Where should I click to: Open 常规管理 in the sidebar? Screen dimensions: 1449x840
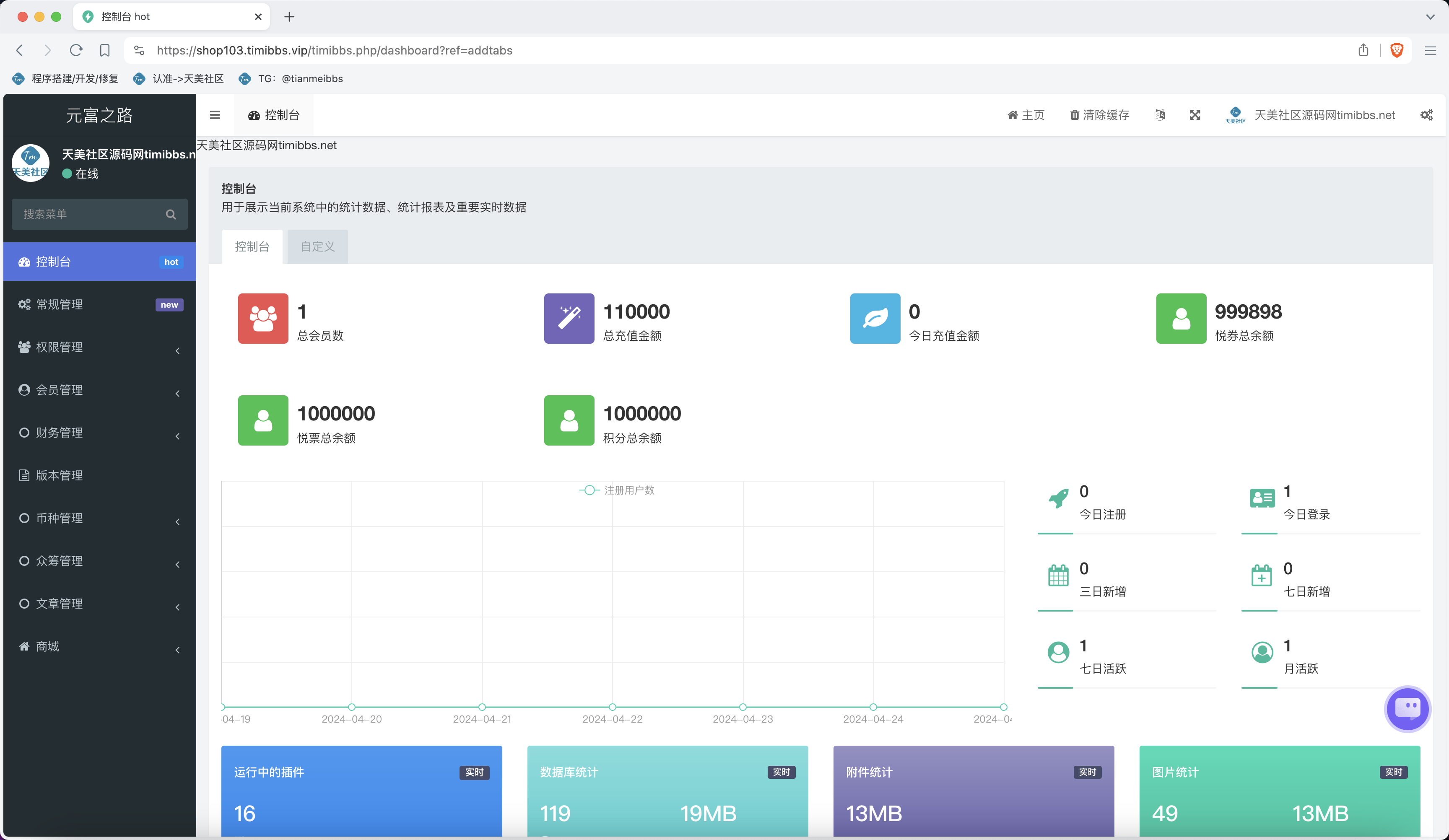point(99,304)
